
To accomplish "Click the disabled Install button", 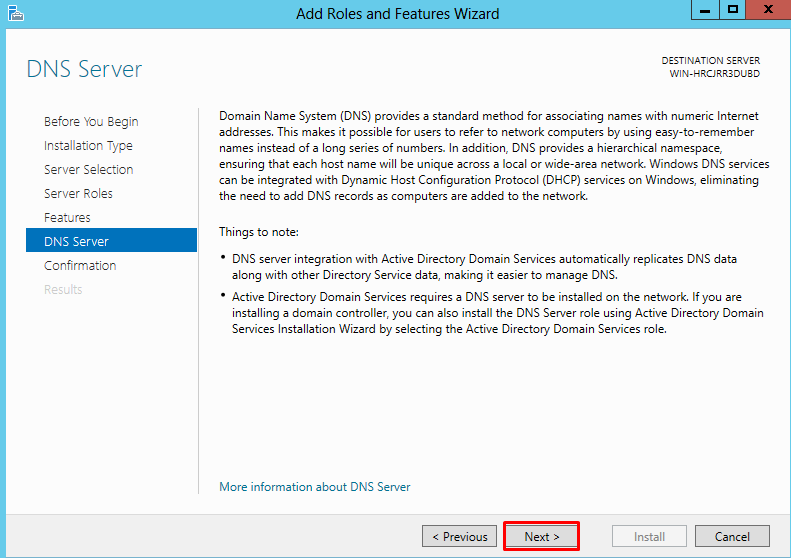I will point(649,536).
